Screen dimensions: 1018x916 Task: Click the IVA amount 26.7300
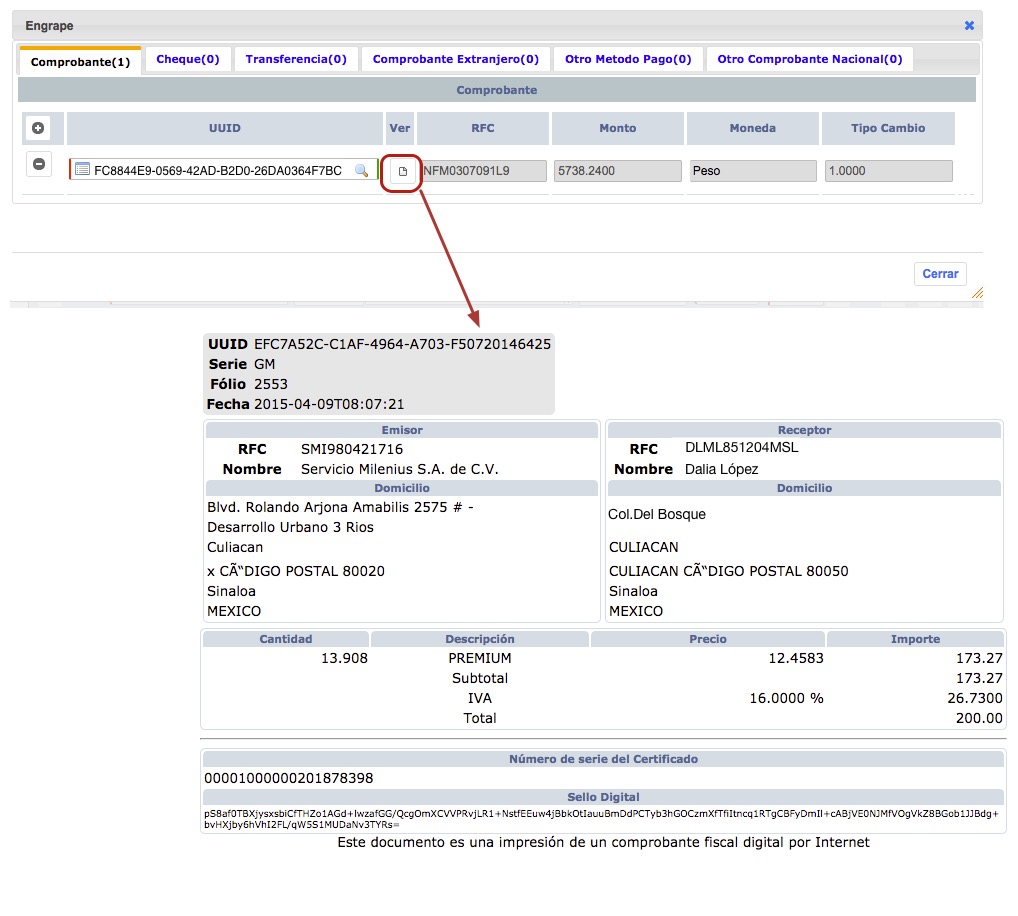click(975, 699)
